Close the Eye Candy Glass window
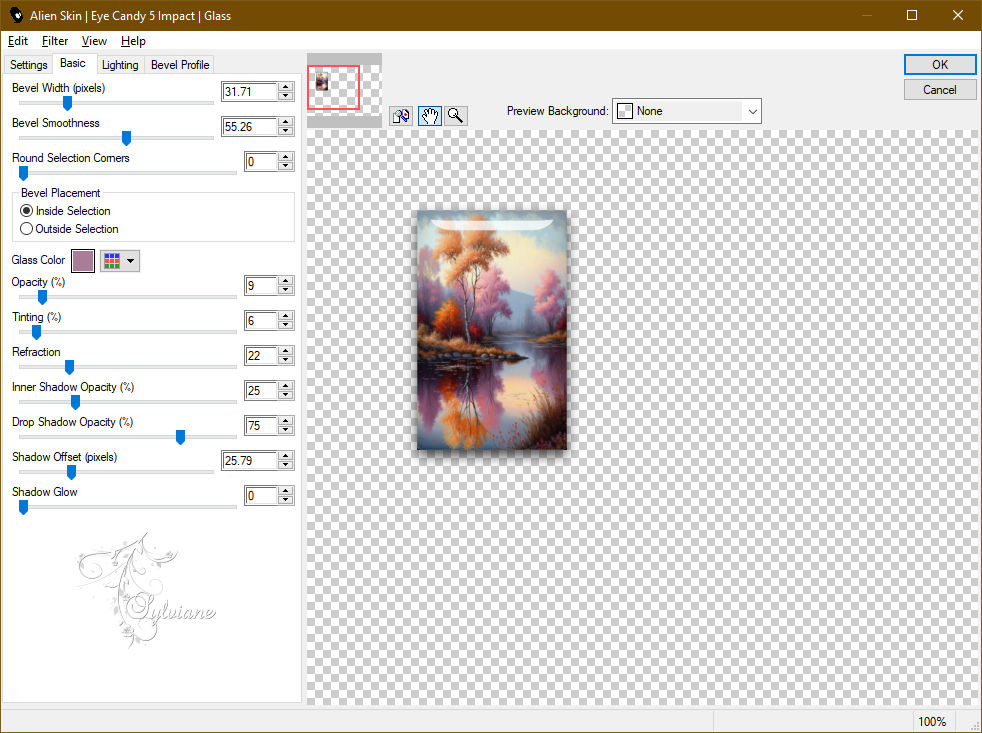Image resolution: width=982 pixels, height=733 pixels. point(958,15)
